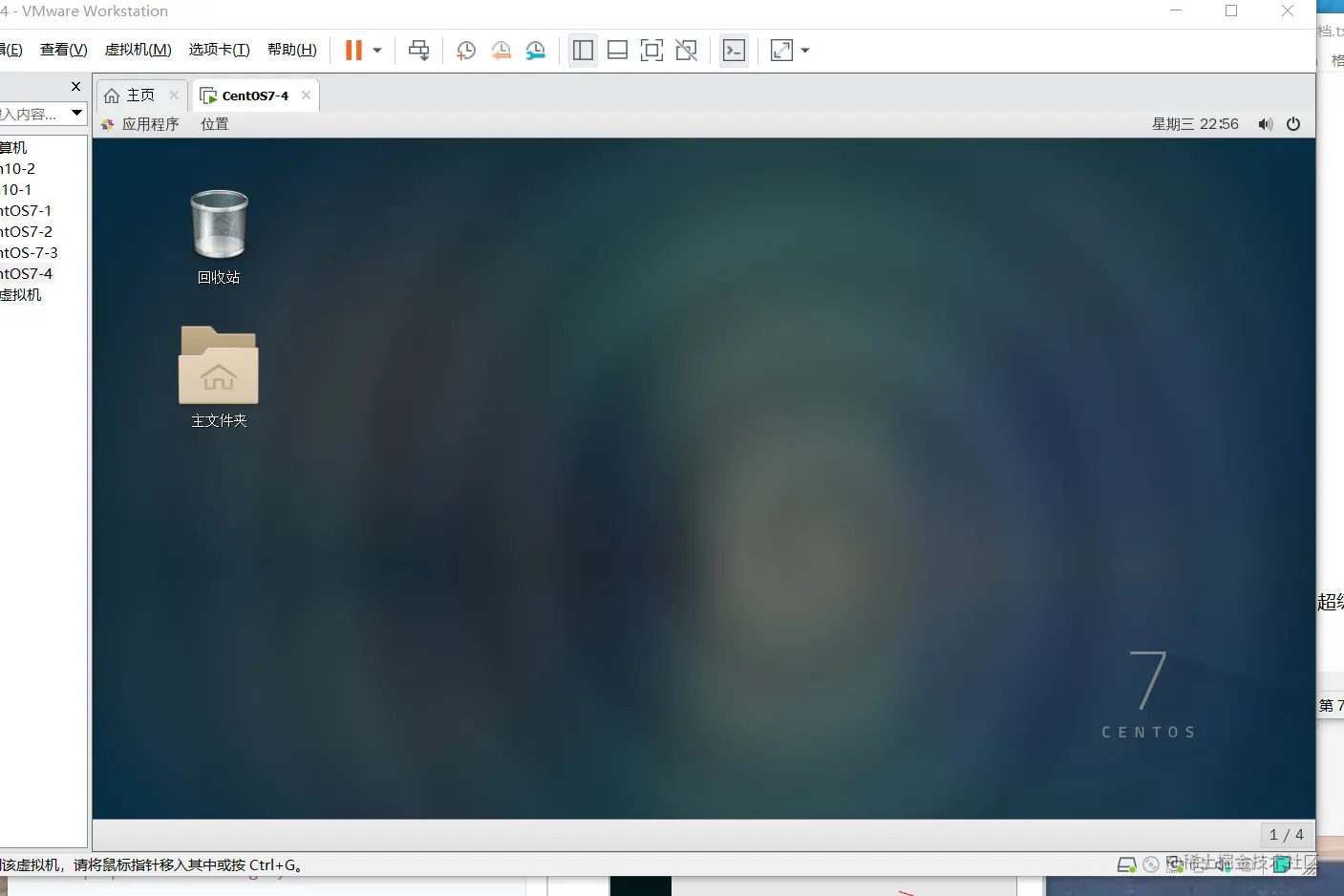This screenshot has width=1344, height=896.
Task: Click the Unity mode icon
Action: click(686, 51)
